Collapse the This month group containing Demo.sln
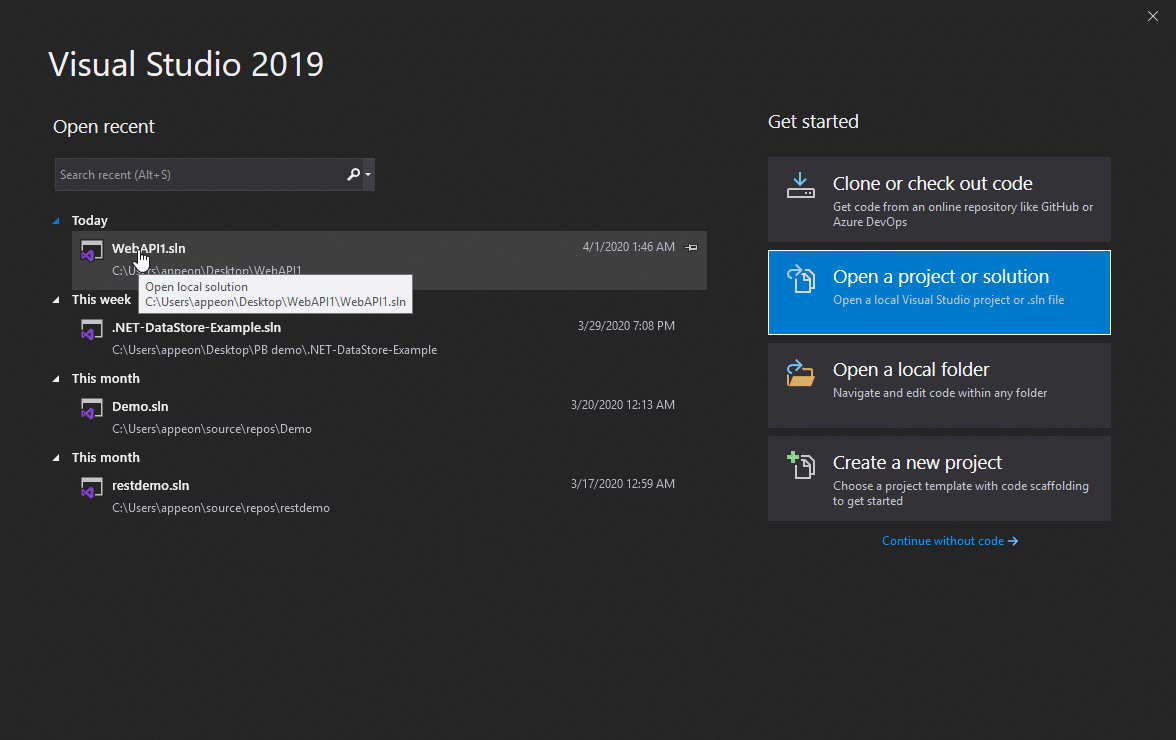Image resolution: width=1176 pixels, height=740 pixels. pyautogui.click(x=56, y=379)
